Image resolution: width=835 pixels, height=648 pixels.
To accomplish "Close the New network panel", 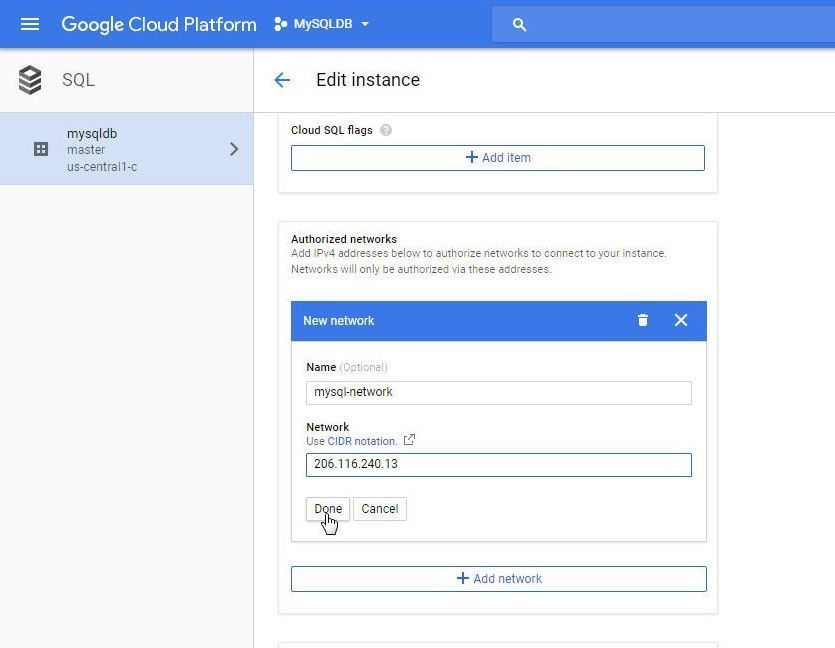I will point(681,320).
